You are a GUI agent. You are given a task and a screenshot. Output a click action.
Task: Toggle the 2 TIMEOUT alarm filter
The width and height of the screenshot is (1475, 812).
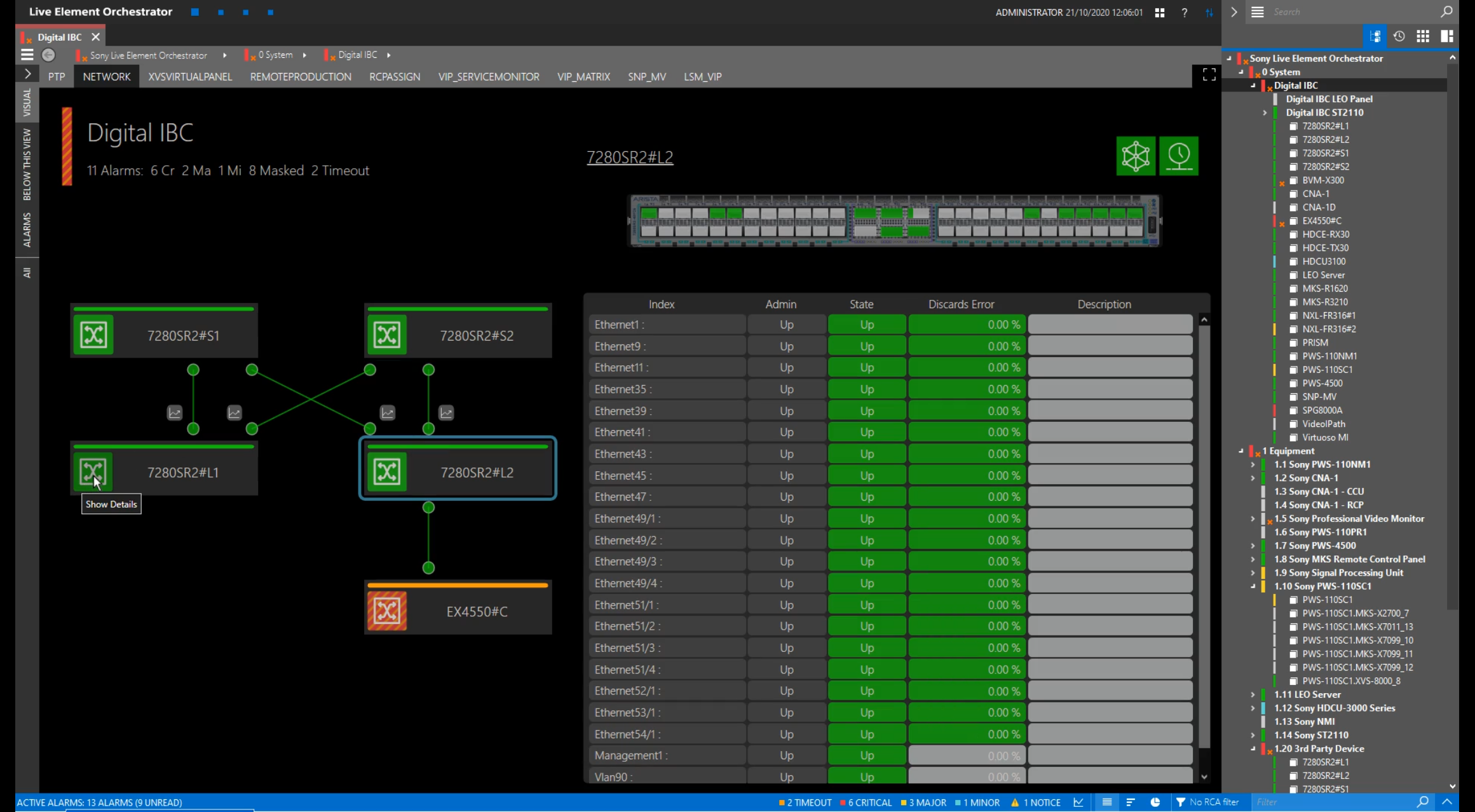(805, 802)
